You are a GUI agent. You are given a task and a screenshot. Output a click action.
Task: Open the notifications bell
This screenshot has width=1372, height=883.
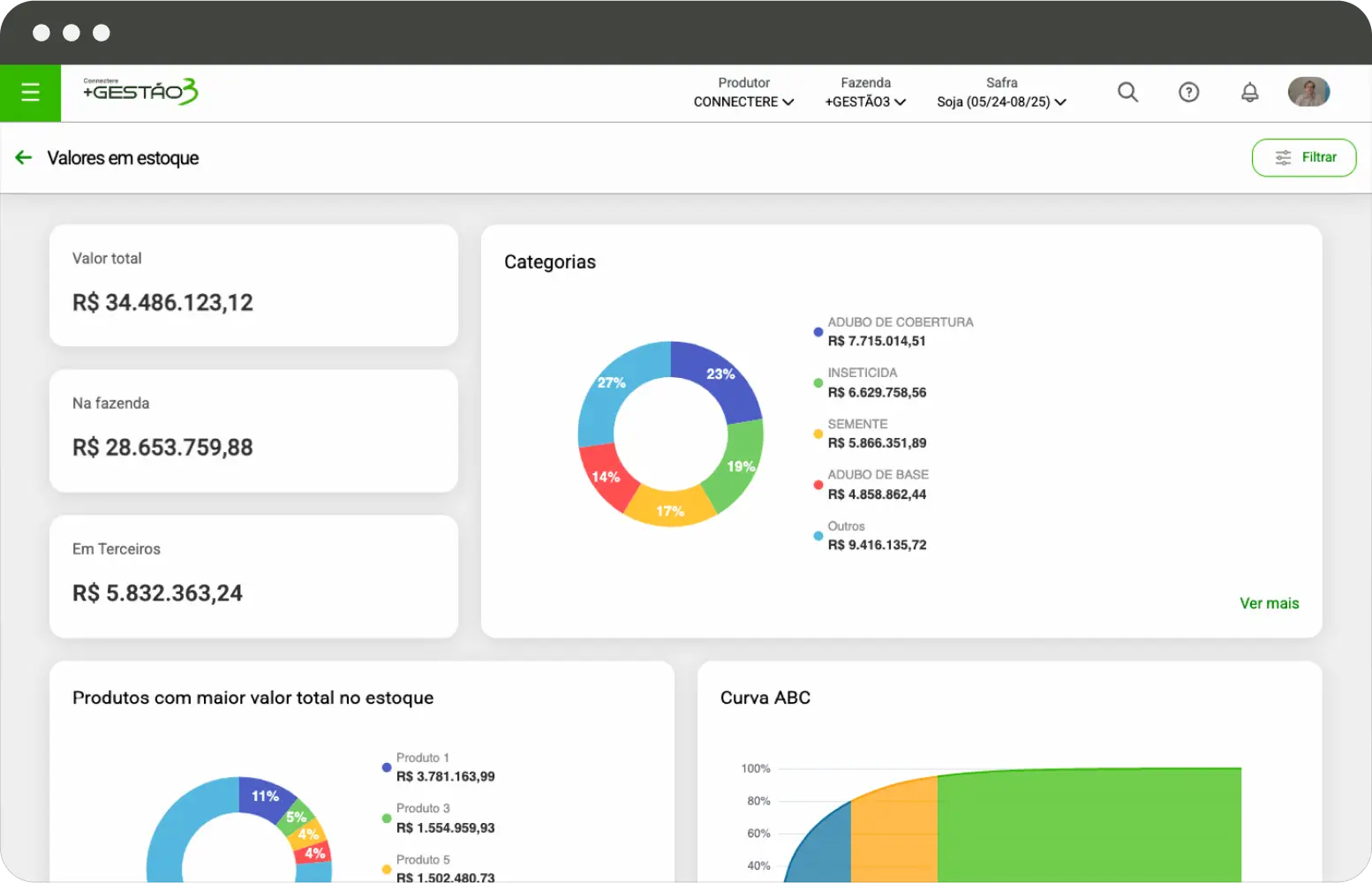click(x=1249, y=92)
